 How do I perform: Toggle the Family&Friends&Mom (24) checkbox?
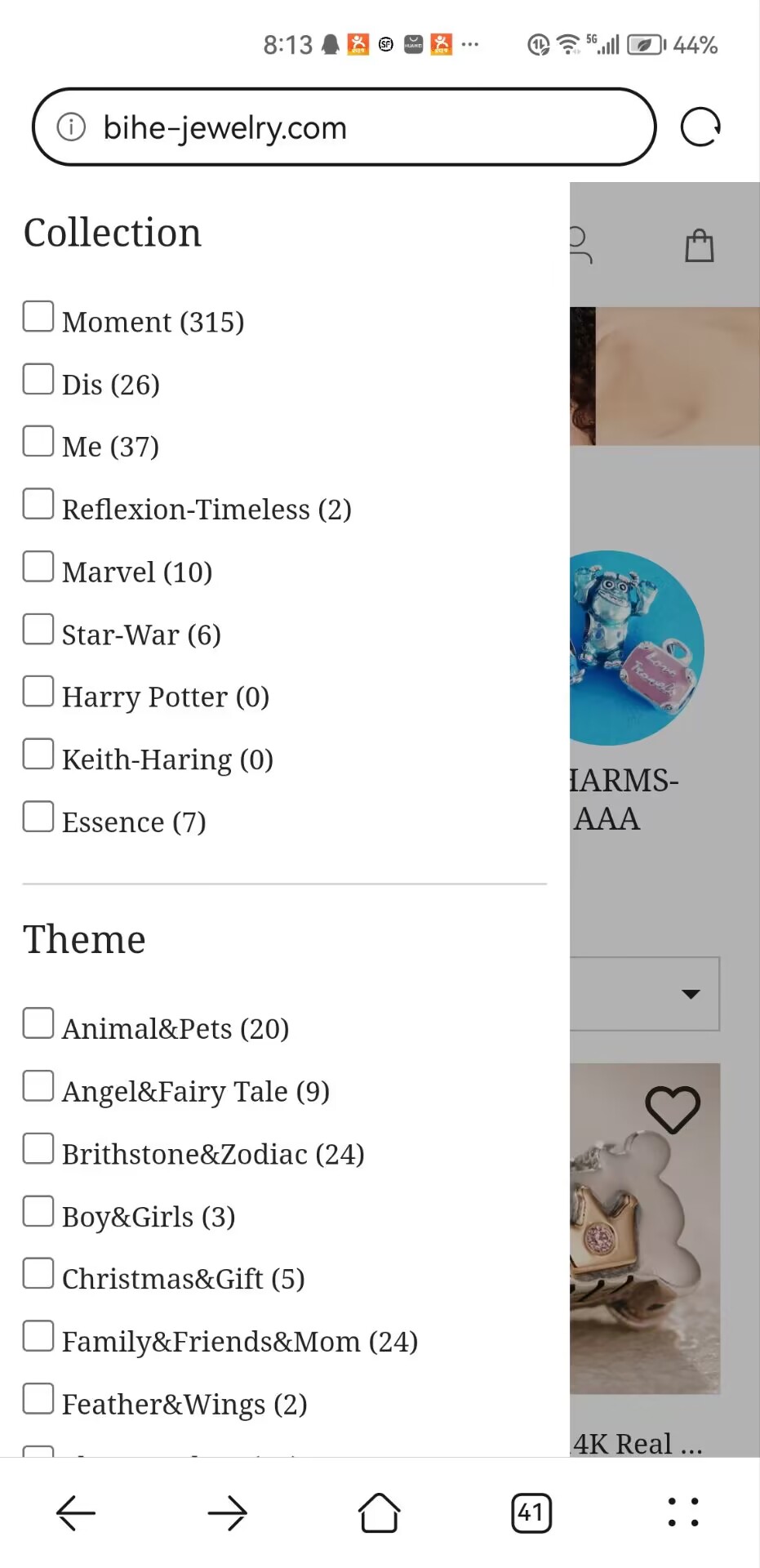pyautogui.click(x=38, y=1336)
